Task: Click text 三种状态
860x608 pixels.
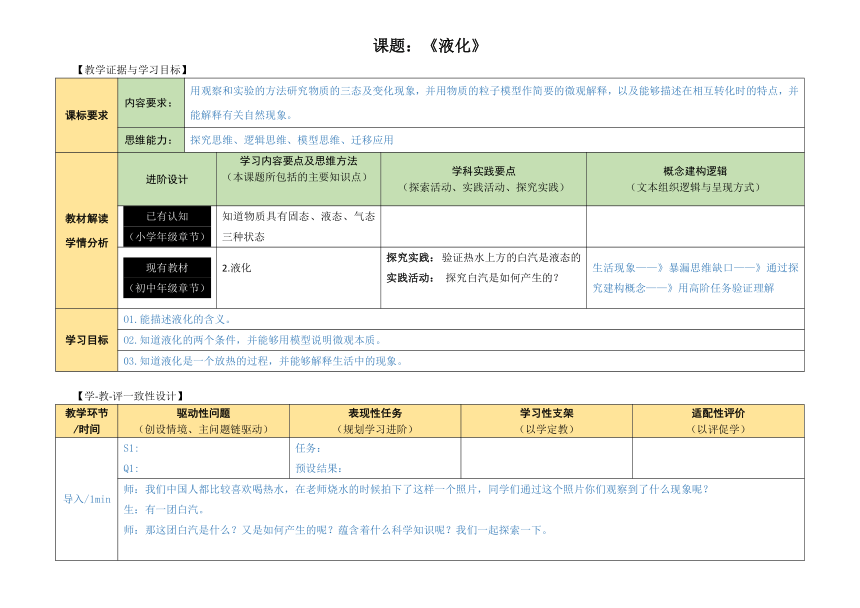Action: (x=244, y=237)
